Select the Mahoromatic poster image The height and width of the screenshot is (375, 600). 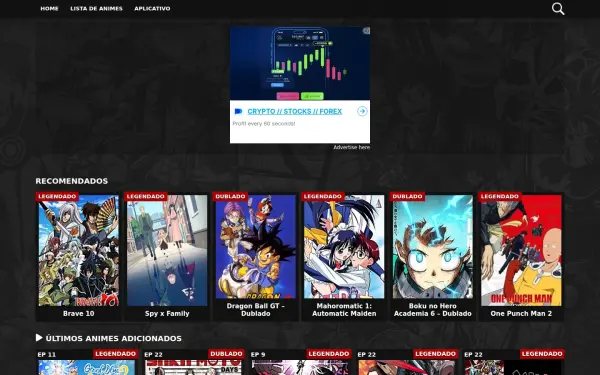344,247
